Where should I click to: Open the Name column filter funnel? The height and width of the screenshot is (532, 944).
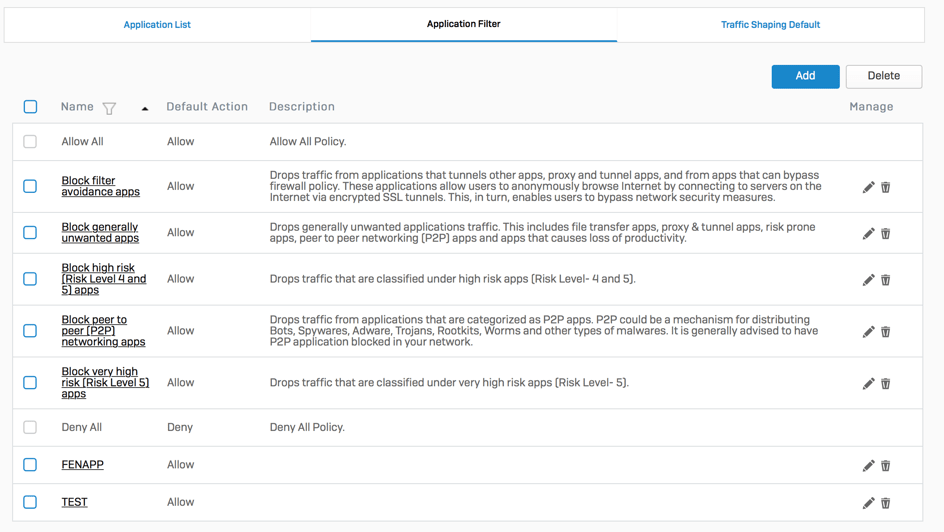coord(109,108)
